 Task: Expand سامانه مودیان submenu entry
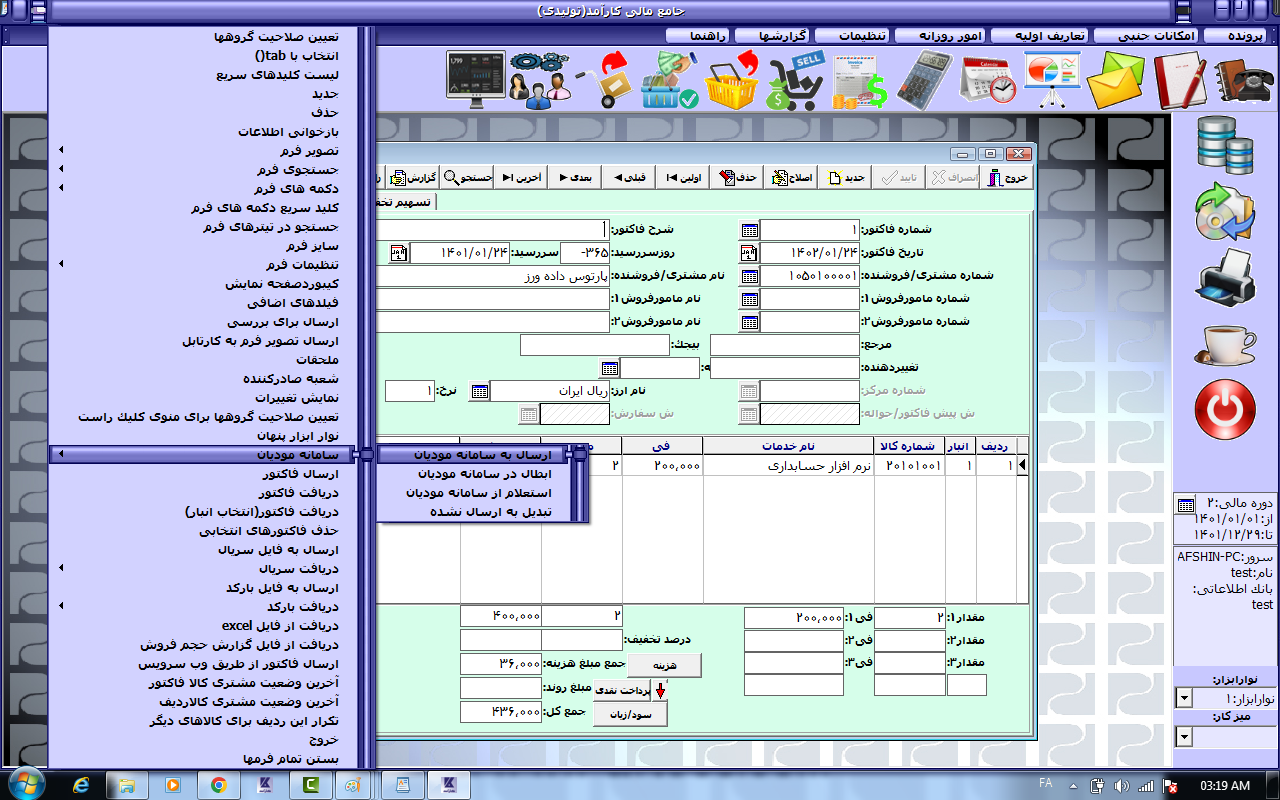point(203,455)
